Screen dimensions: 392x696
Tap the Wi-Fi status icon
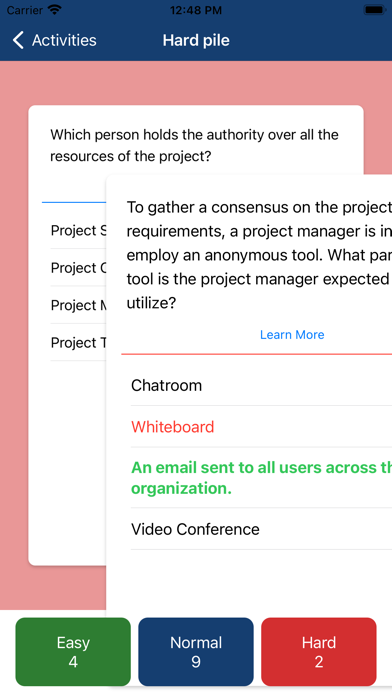point(55,10)
